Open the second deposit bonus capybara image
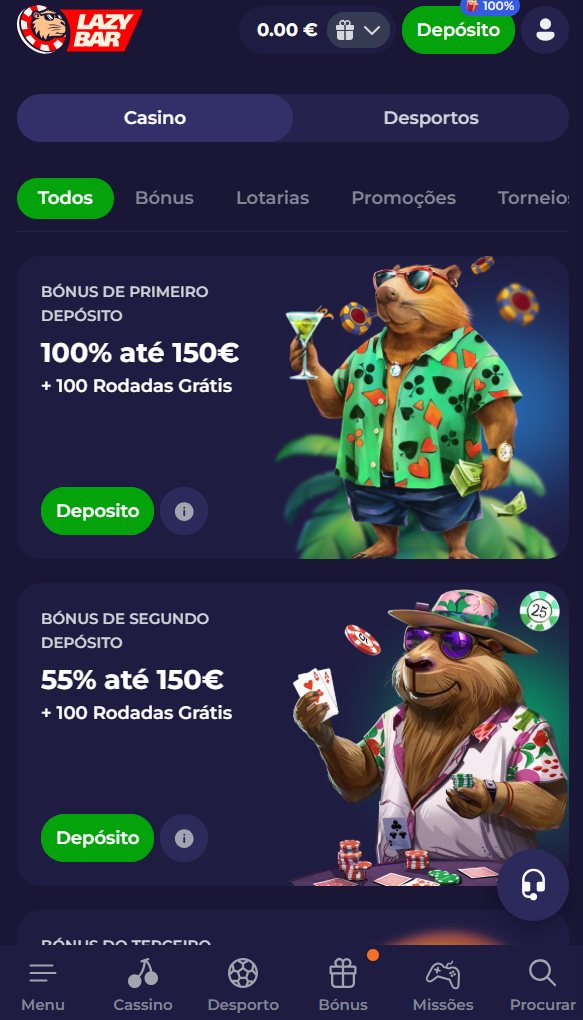The width and height of the screenshot is (583, 1020). (x=429, y=737)
